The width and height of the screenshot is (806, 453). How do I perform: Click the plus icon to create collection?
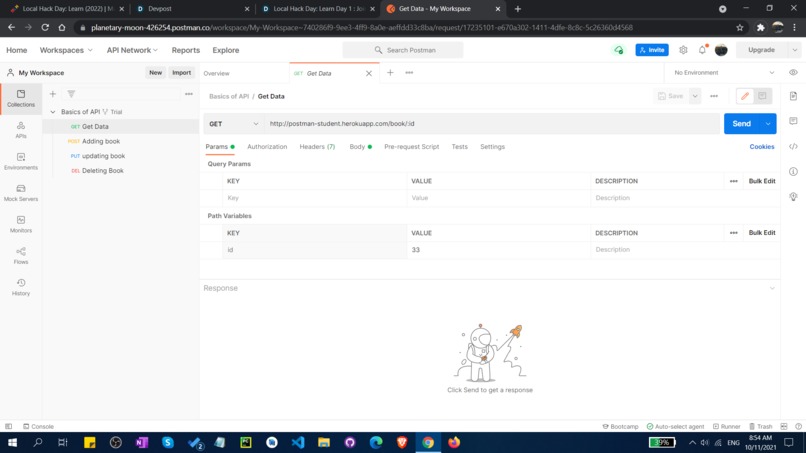52,94
